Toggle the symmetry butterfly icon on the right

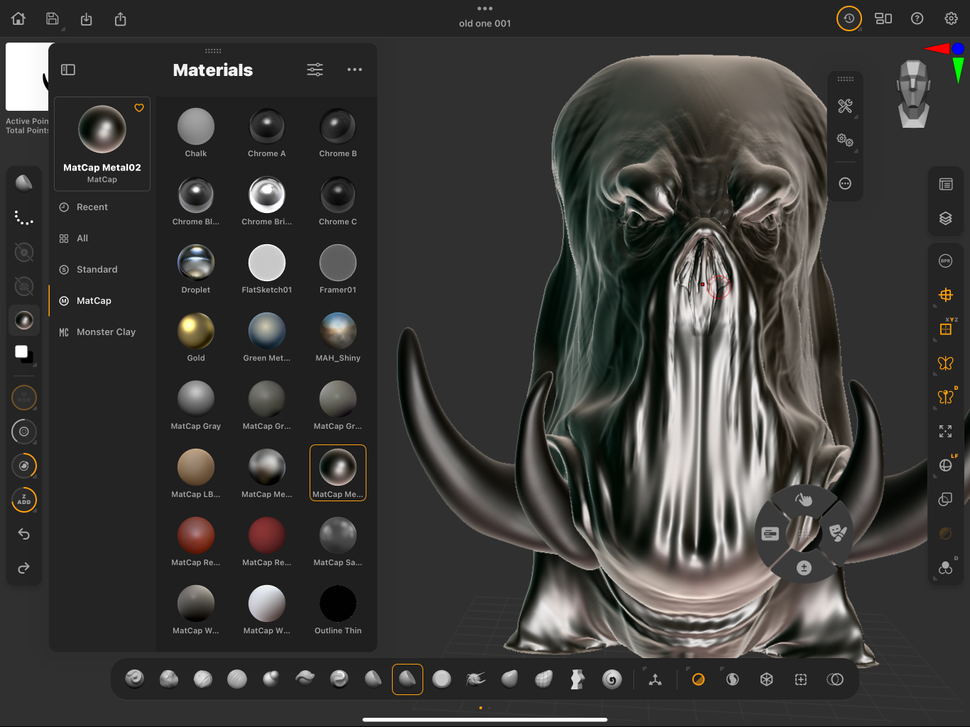tap(945, 364)
